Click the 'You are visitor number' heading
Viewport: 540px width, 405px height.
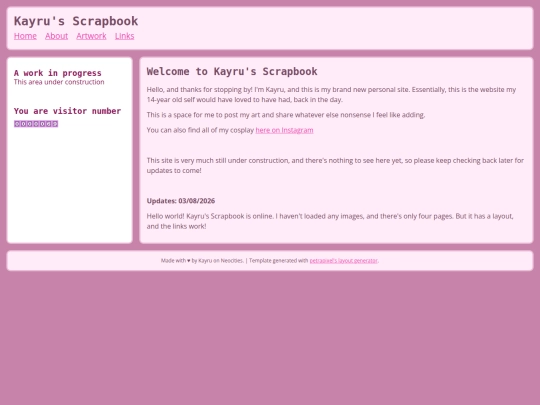click(68, 111)
